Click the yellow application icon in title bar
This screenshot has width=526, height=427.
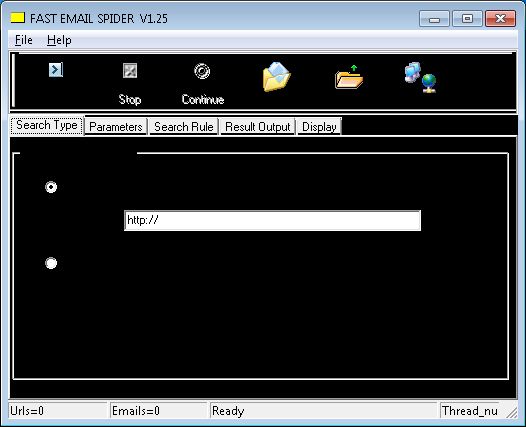coord(17,18)
